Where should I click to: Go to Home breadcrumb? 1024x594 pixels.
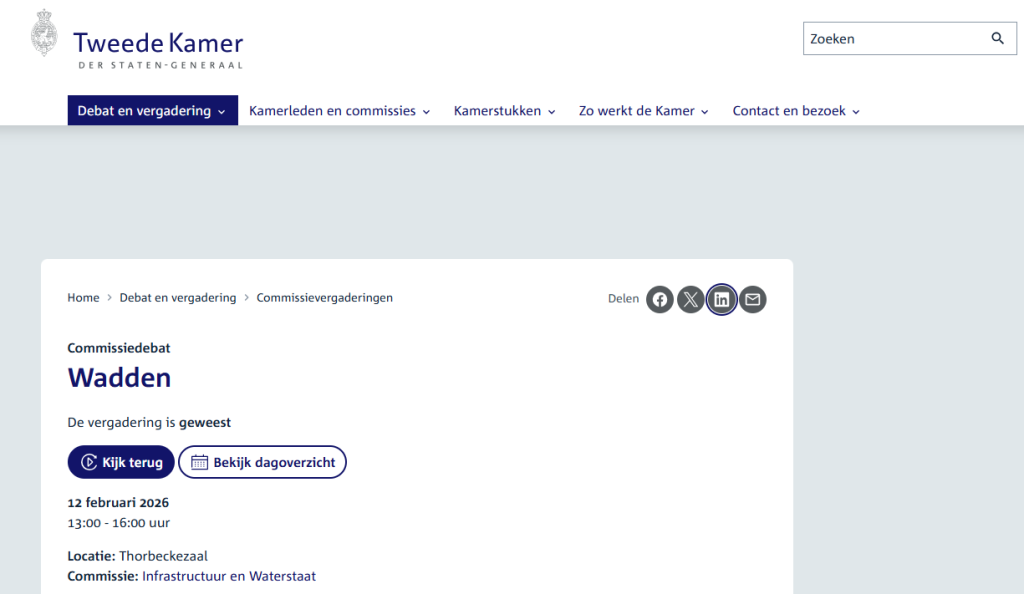(83, 298)
